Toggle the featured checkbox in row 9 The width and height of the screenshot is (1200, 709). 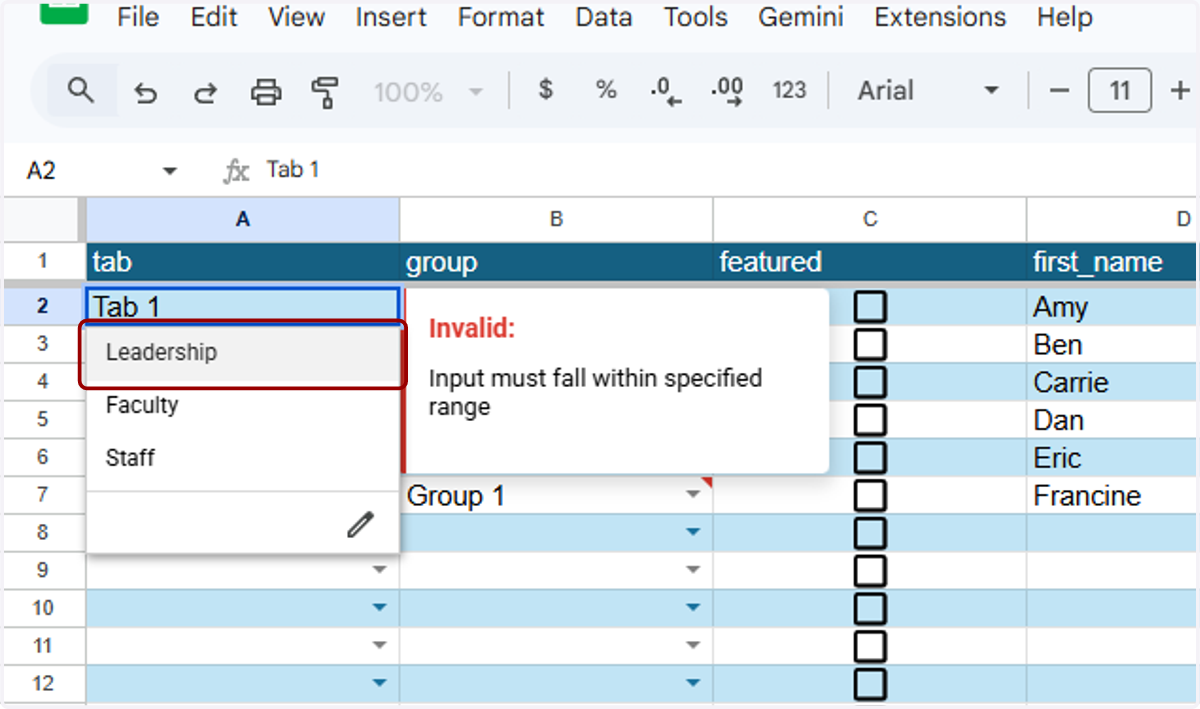click(870, 571)
